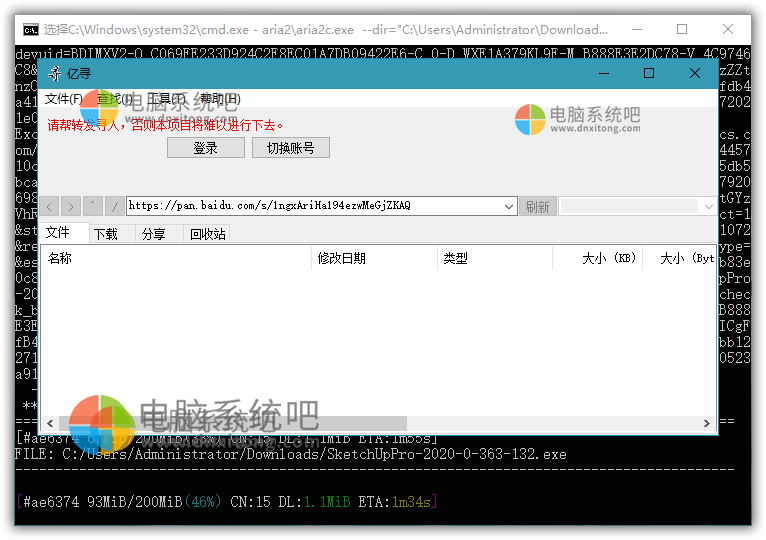Screen dimensions: 766x540
Task: Open the 查找(I) menu
Action: [x=114, y=99]
